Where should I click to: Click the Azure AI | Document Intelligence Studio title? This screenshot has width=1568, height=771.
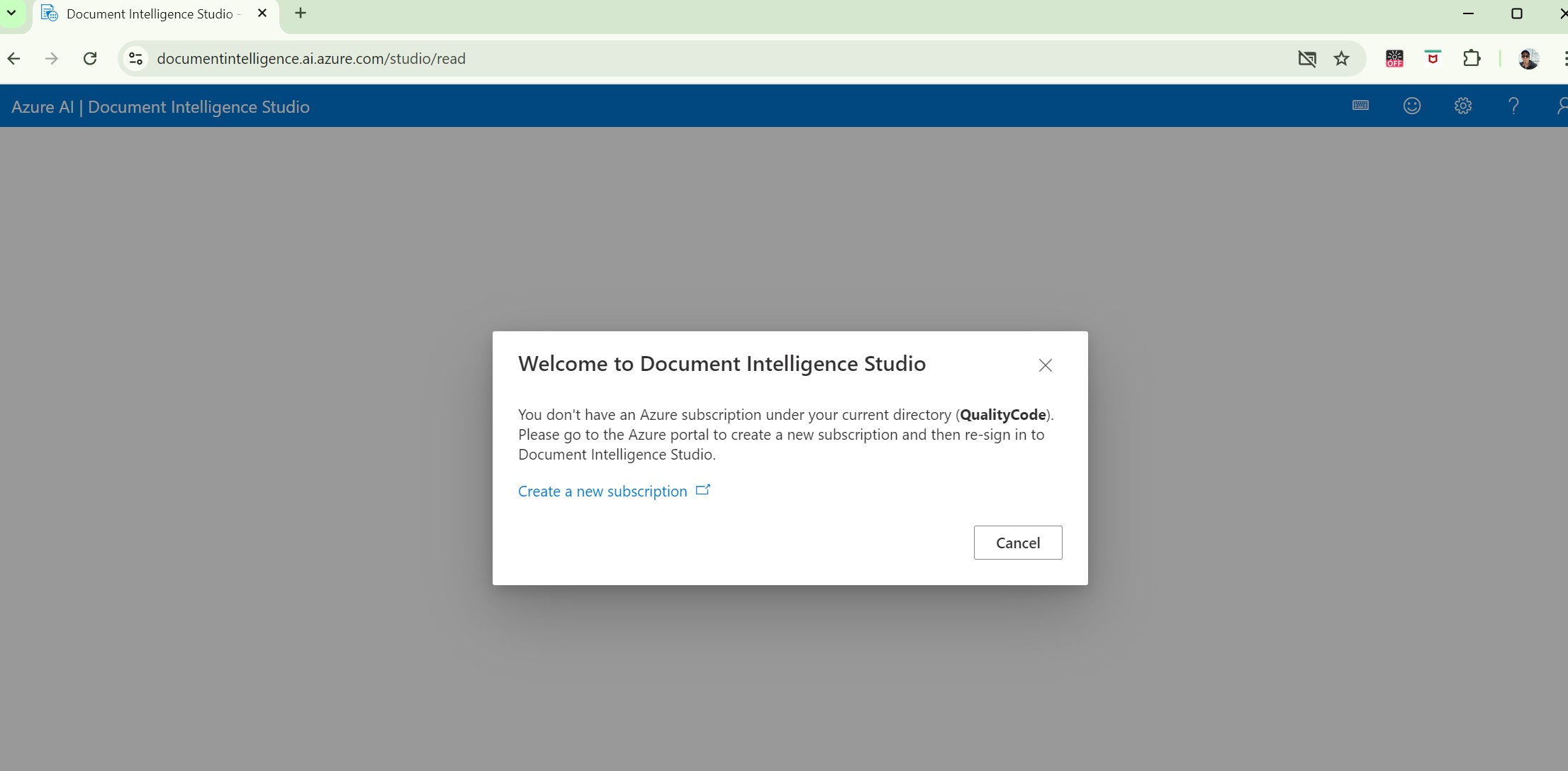pyautogui.click(x=160, y=106)
